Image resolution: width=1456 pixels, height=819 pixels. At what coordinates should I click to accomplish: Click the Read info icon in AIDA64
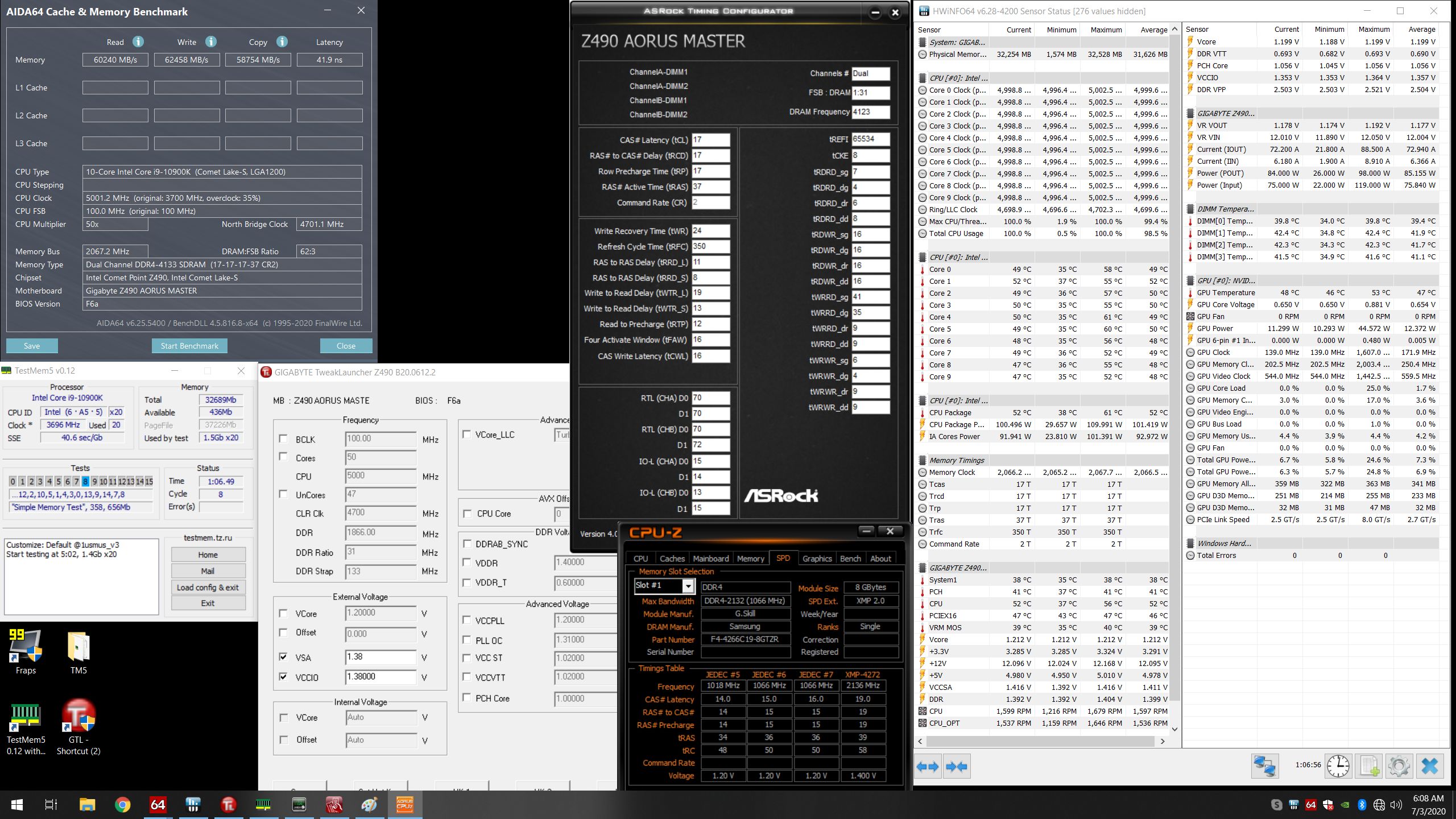138,42
